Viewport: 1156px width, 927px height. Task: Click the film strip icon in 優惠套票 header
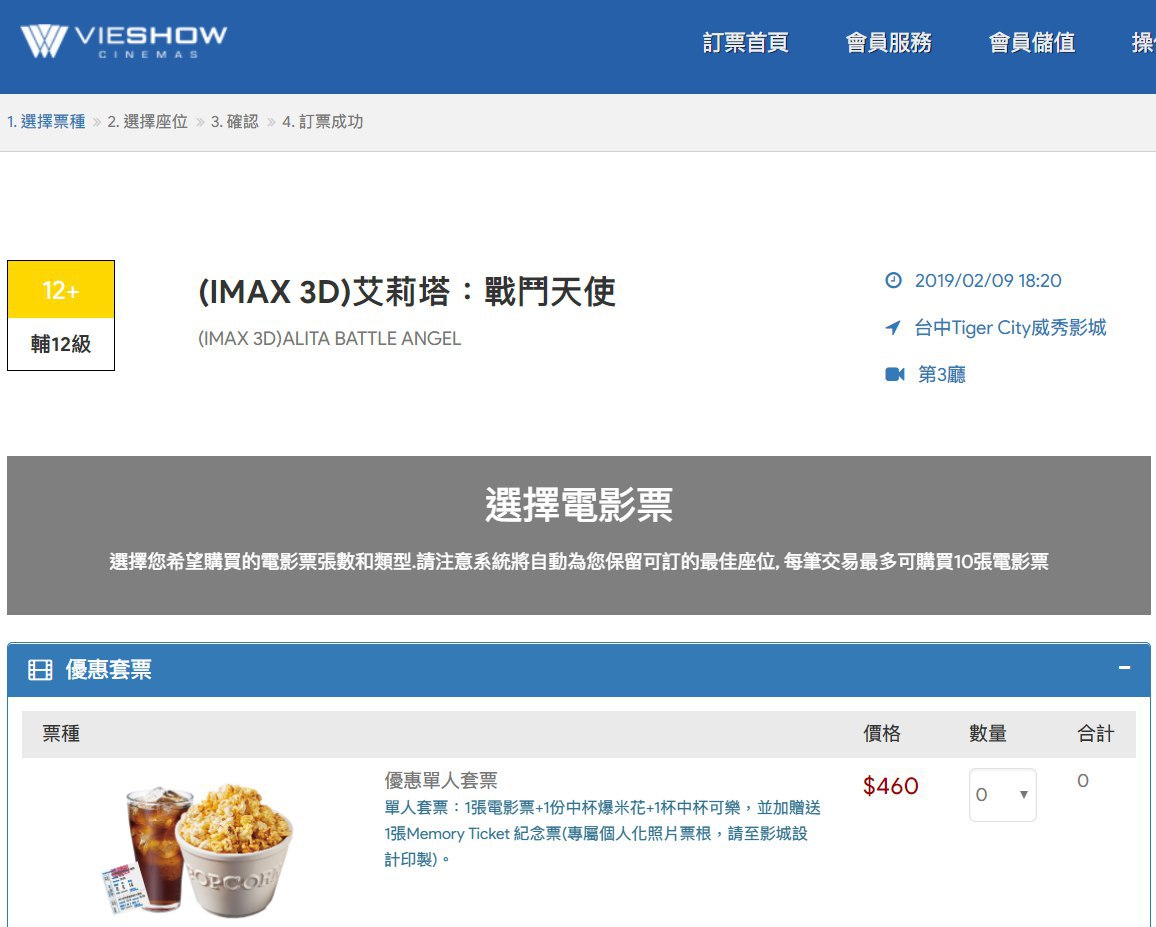[x=40, y=670]
